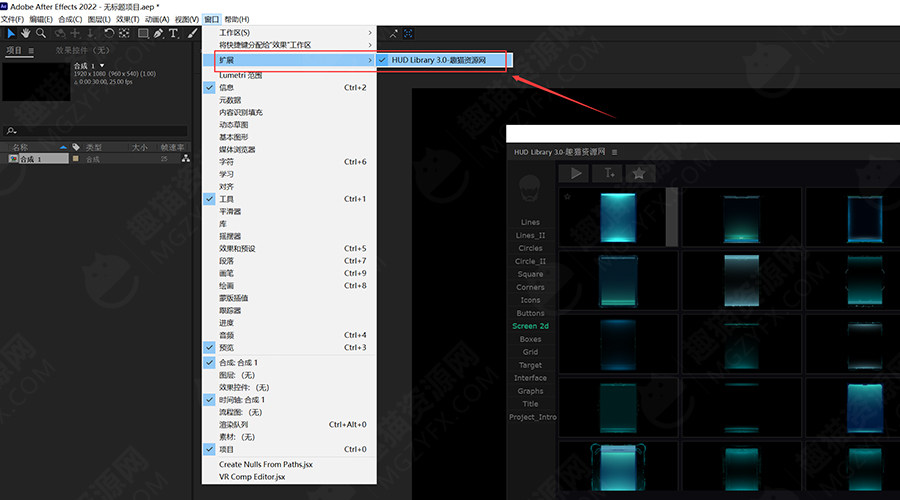
Task: Select the Type text tool
Action: [173, 33]
